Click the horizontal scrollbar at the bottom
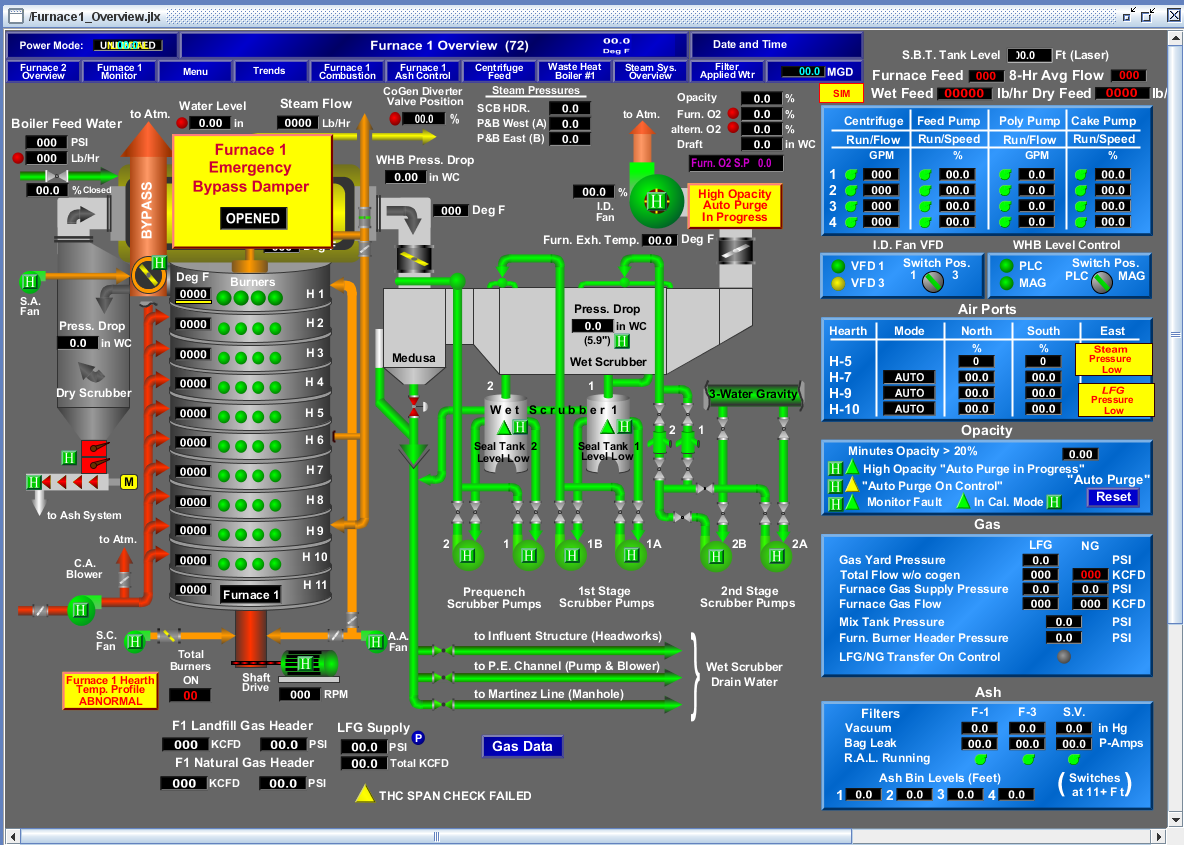 (436, 836)
